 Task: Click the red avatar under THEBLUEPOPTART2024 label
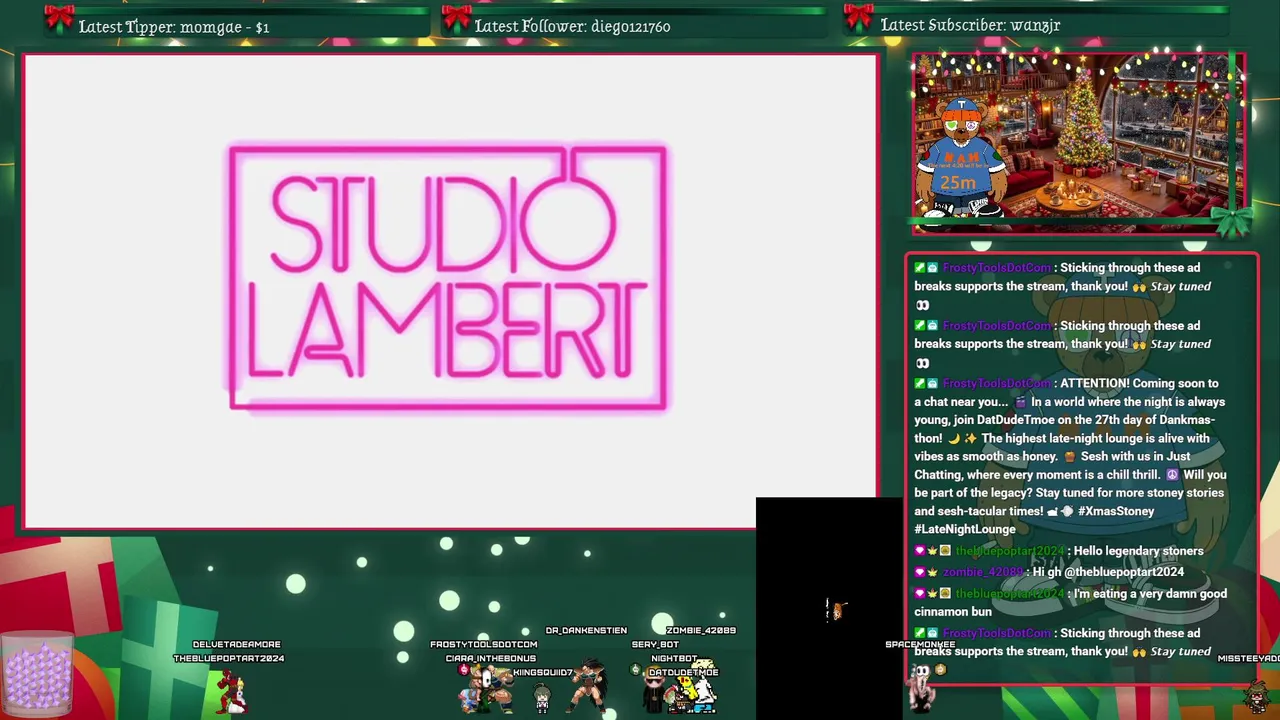pos(230,691)
